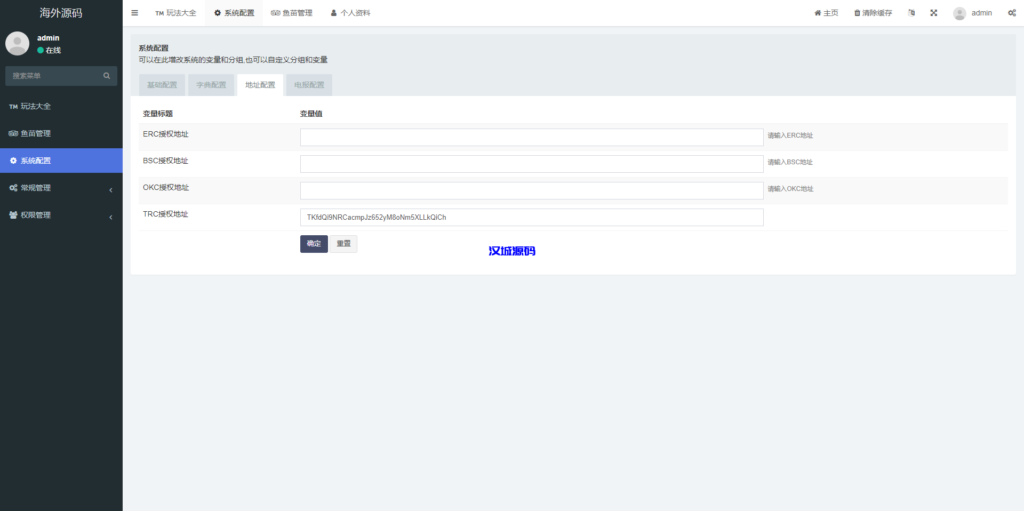Expand the 常规管理 sidebar menu
Image resolution: width=1024 pixels, height=511 pixels.
[61, 188]
